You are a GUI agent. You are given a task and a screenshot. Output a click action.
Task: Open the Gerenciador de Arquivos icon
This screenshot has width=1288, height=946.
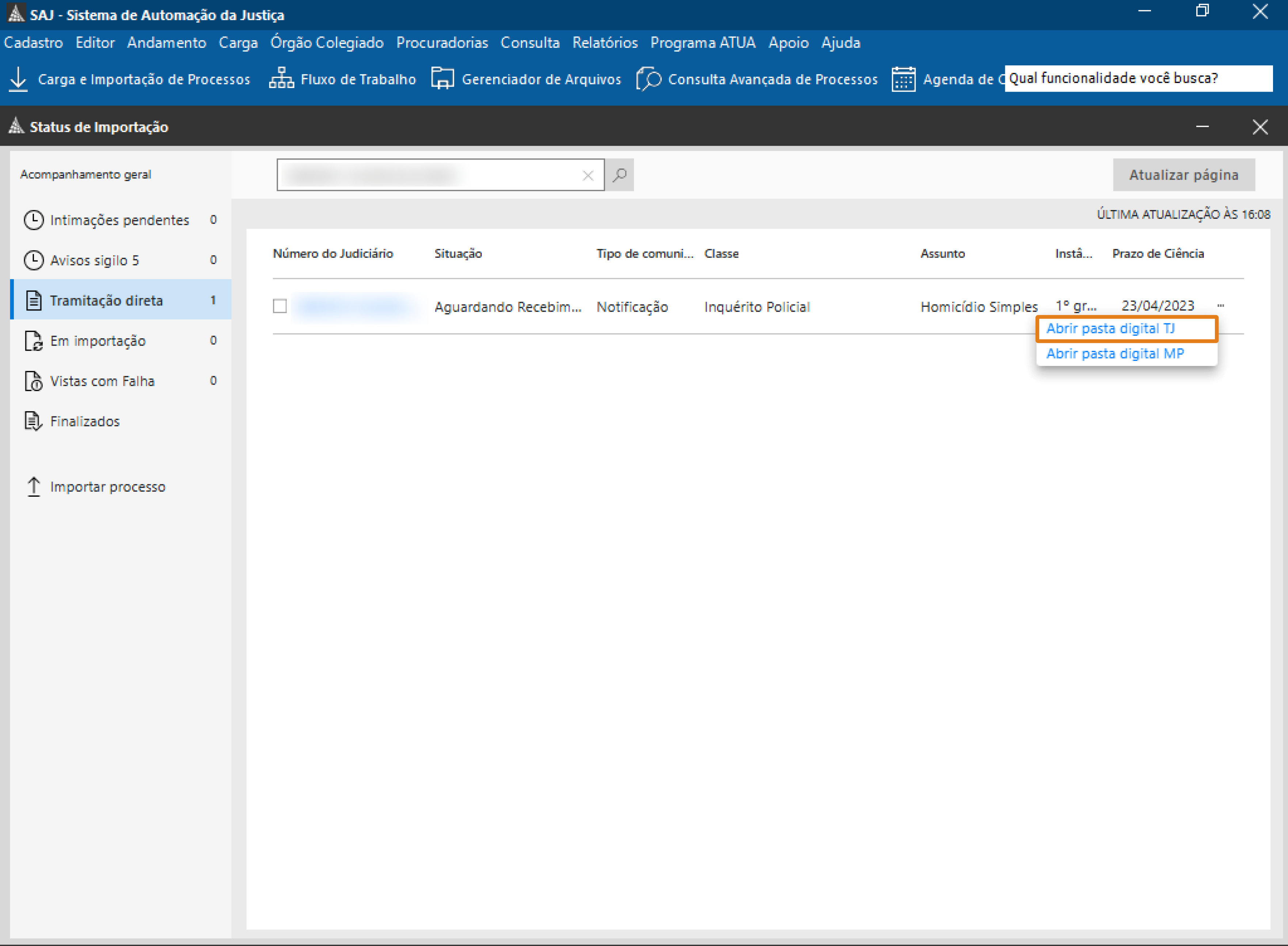click(x=442, y=79)
